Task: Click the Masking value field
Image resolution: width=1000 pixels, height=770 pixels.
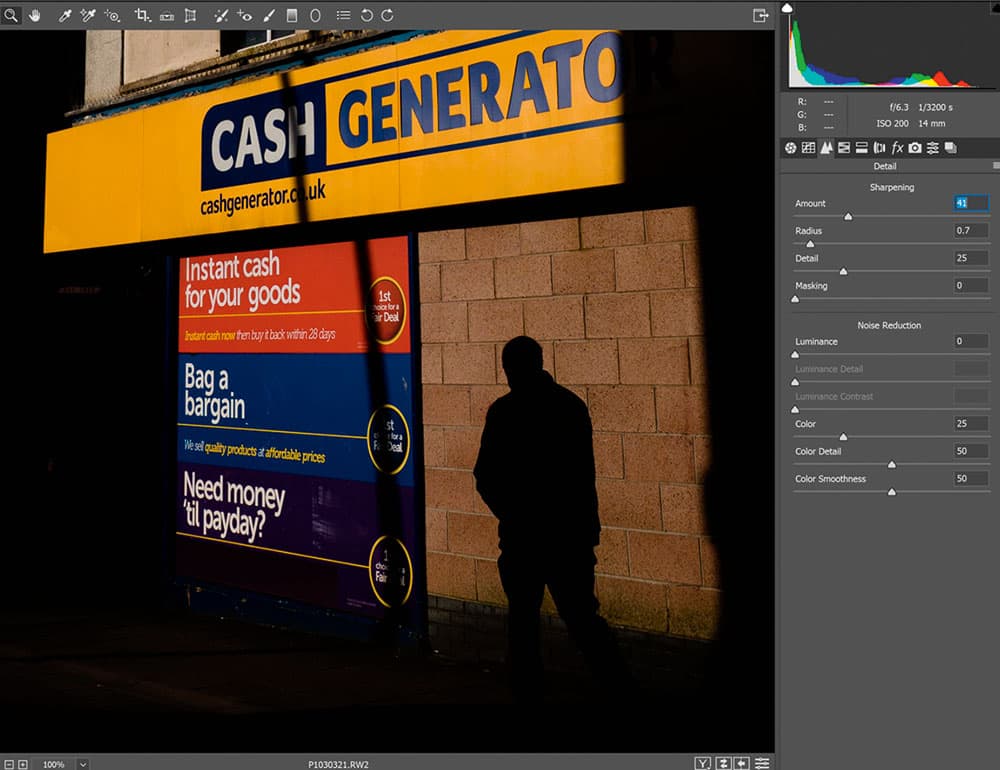Action: point(971,285)
